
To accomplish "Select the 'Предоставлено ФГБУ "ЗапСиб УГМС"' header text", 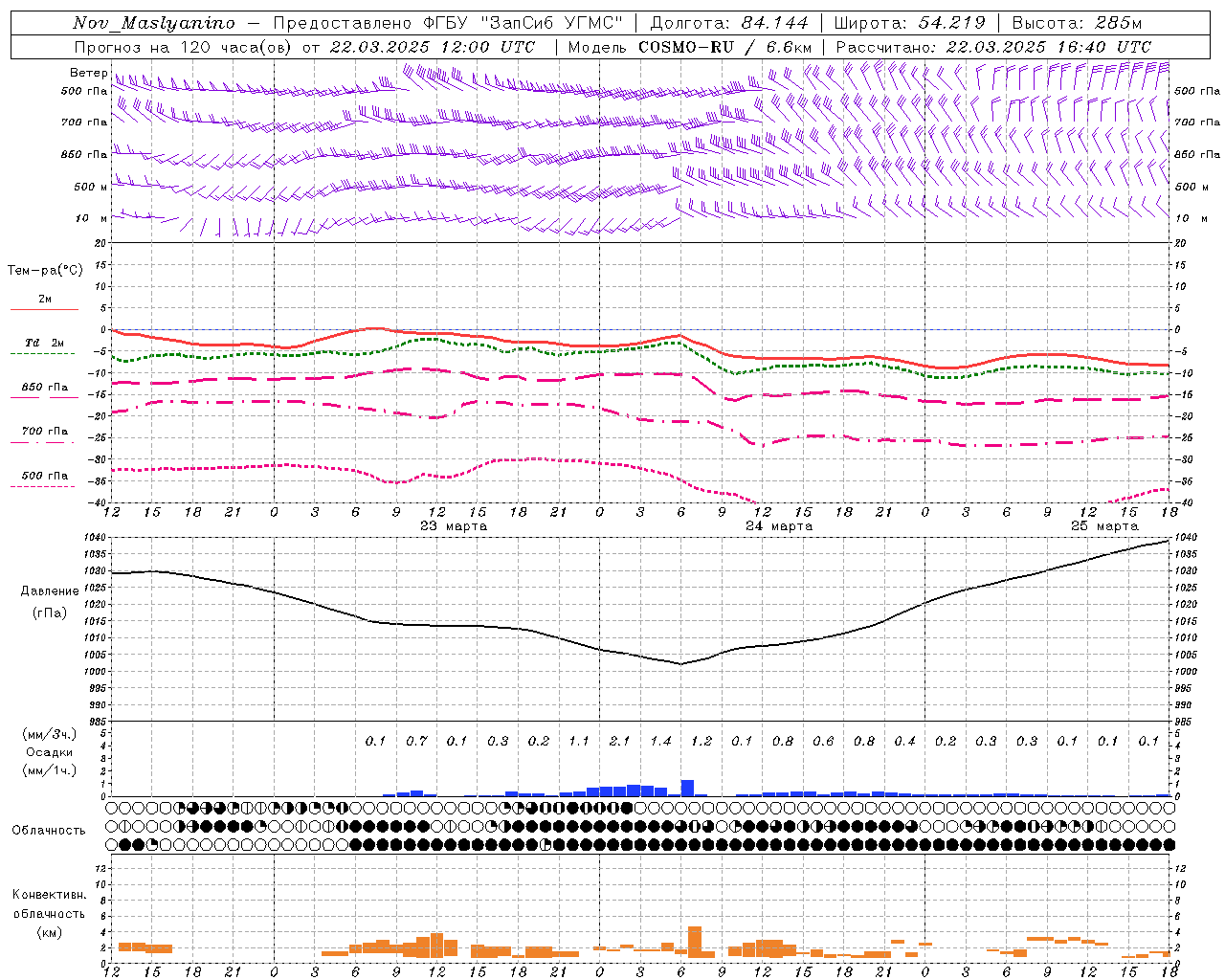I will click(x=448, y=23).
